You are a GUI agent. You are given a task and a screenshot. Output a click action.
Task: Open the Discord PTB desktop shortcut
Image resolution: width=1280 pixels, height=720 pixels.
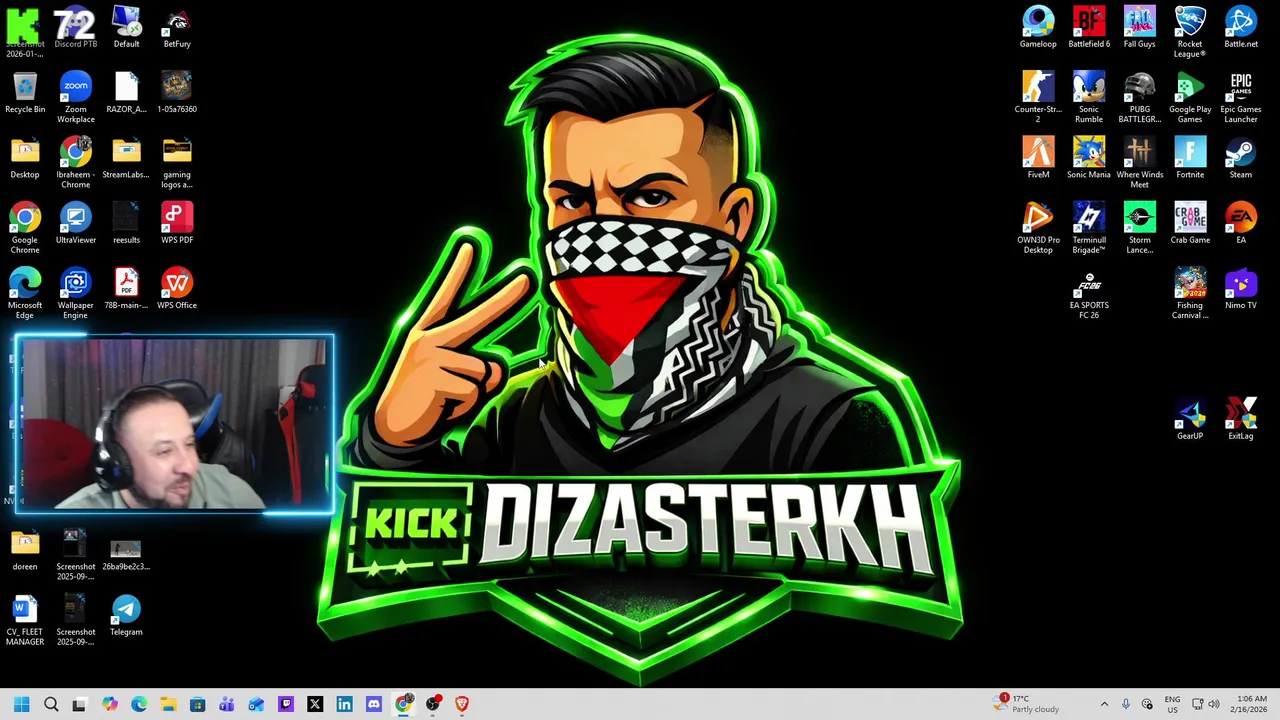pyautogui.click(x=75, y=28)
